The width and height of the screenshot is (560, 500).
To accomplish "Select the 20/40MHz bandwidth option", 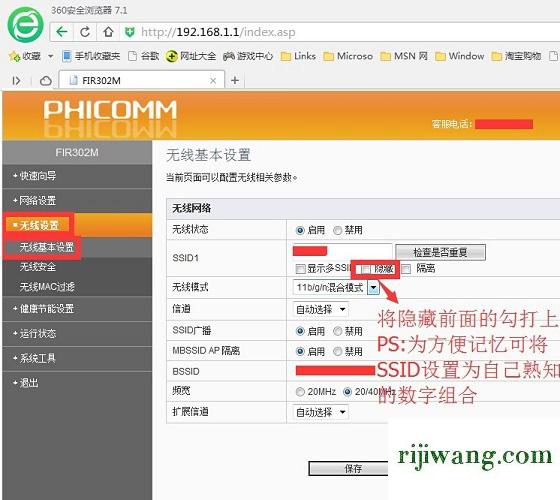I will [x=347, y=392].
